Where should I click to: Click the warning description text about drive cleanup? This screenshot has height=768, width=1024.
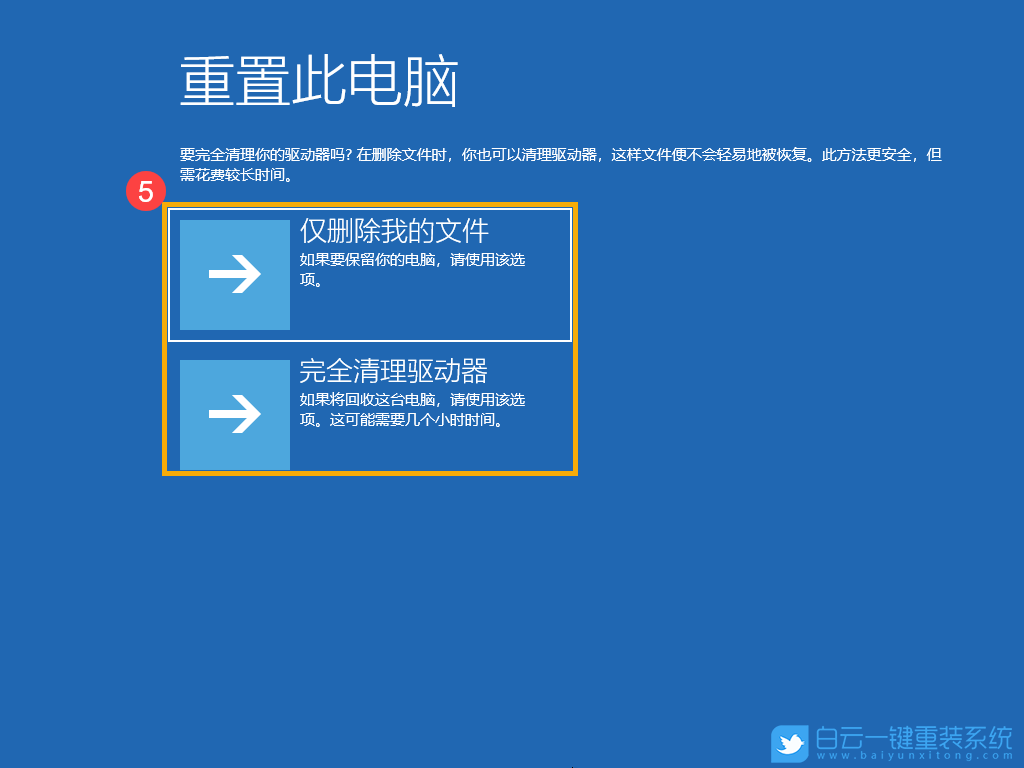point(560,163)
